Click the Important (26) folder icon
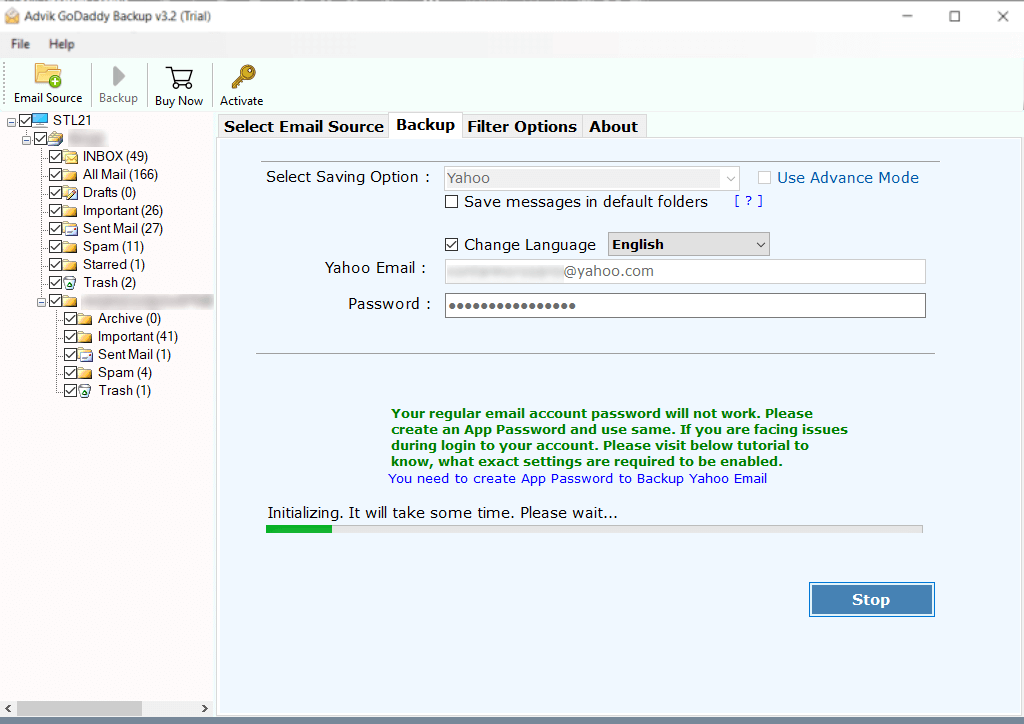This screenshot has width=1024, height=724. [x=71, y=211]
